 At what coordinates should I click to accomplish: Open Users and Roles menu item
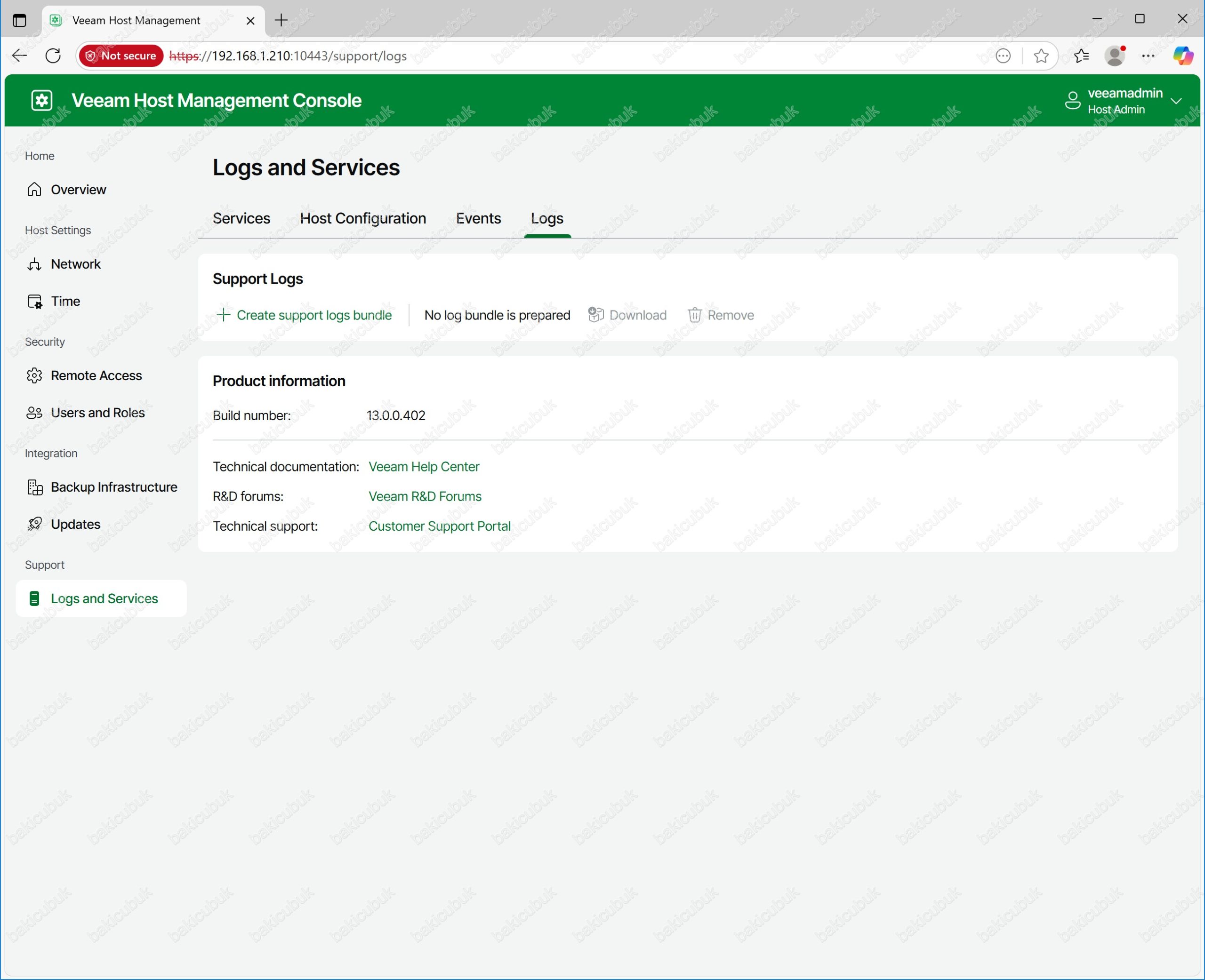point(98,413)
